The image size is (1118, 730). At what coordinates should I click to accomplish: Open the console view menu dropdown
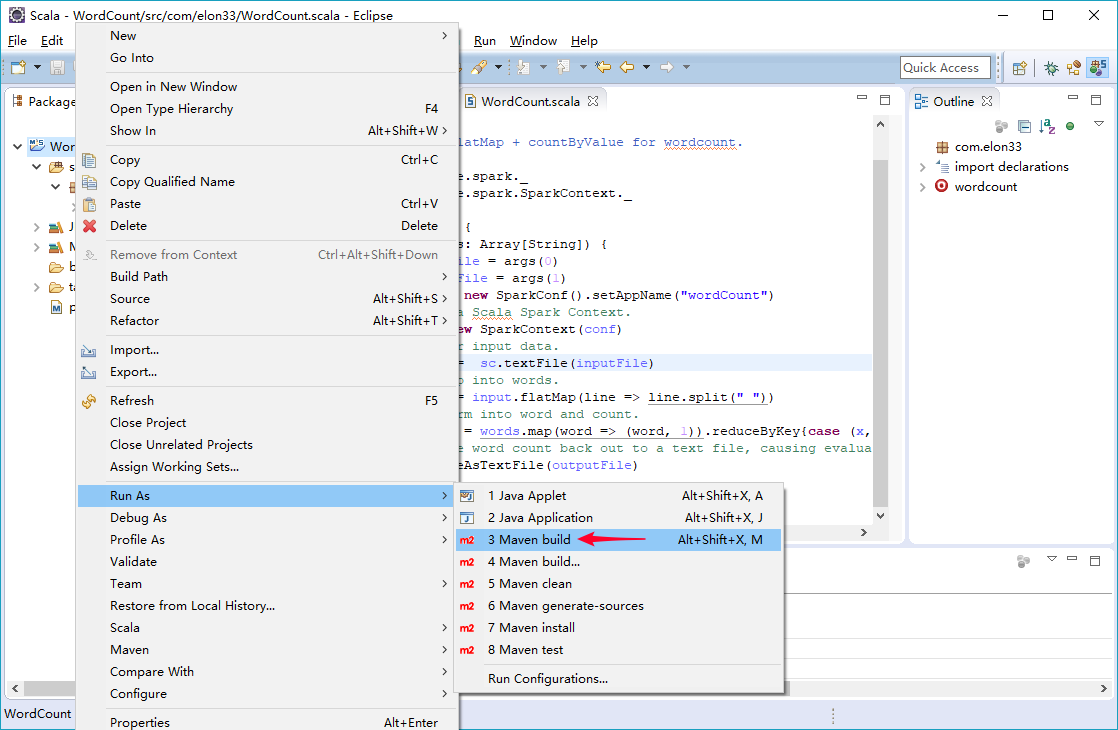1052,559
